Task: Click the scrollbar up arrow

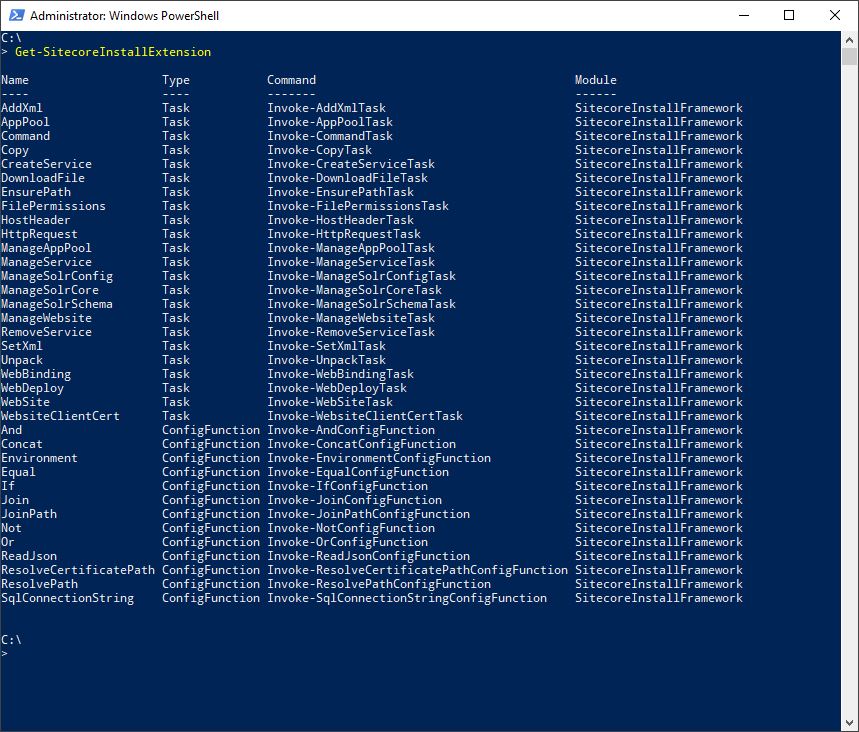Action: pos(849,39)
